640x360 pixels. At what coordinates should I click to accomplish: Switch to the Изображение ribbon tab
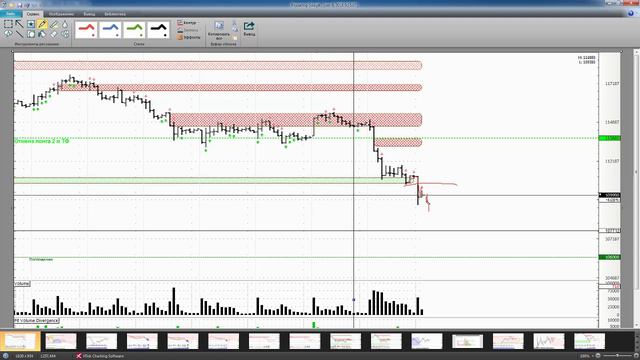coord(61,14)
